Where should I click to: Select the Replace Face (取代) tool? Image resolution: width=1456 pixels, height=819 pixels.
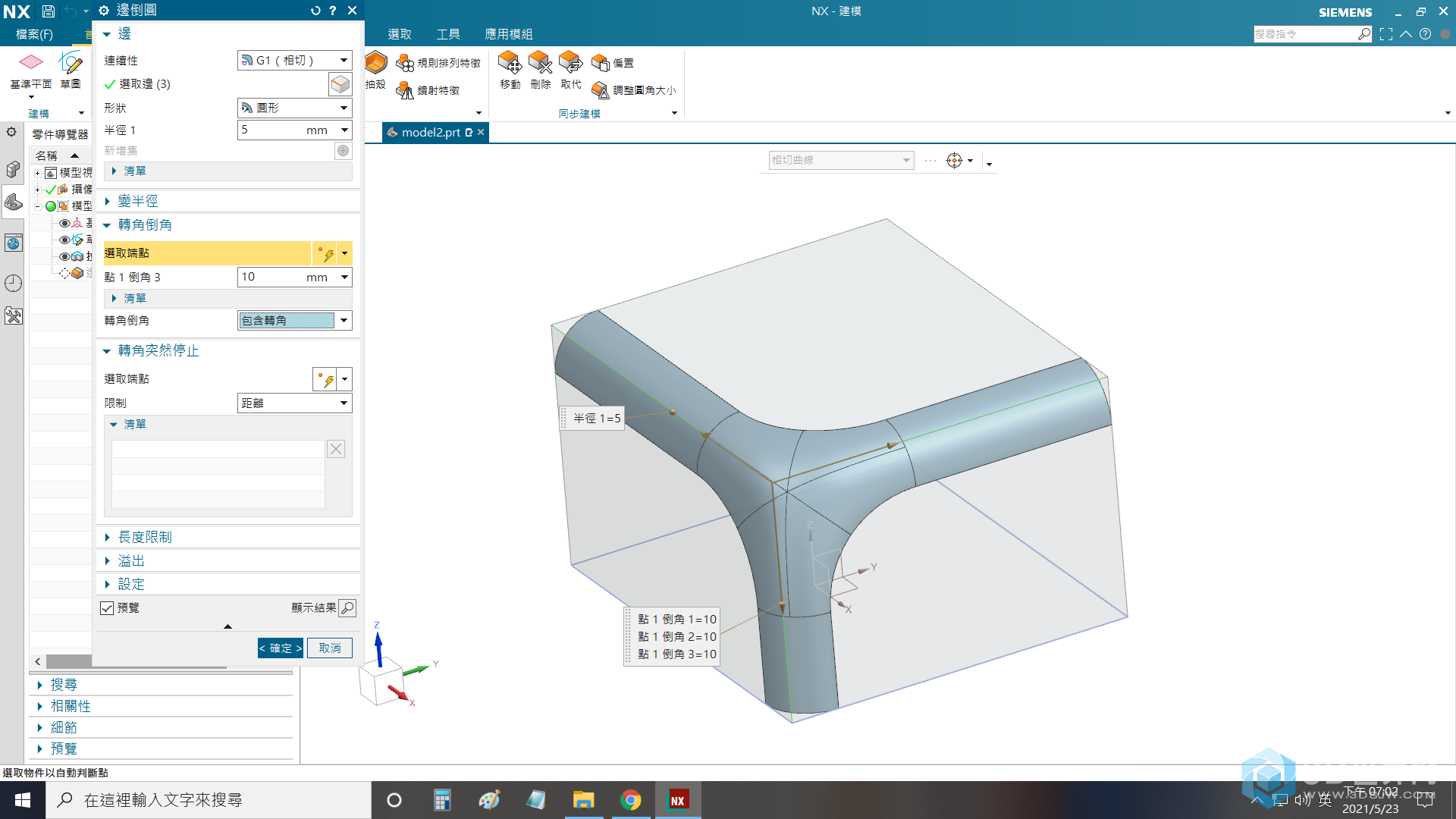(x=570, y=62)
